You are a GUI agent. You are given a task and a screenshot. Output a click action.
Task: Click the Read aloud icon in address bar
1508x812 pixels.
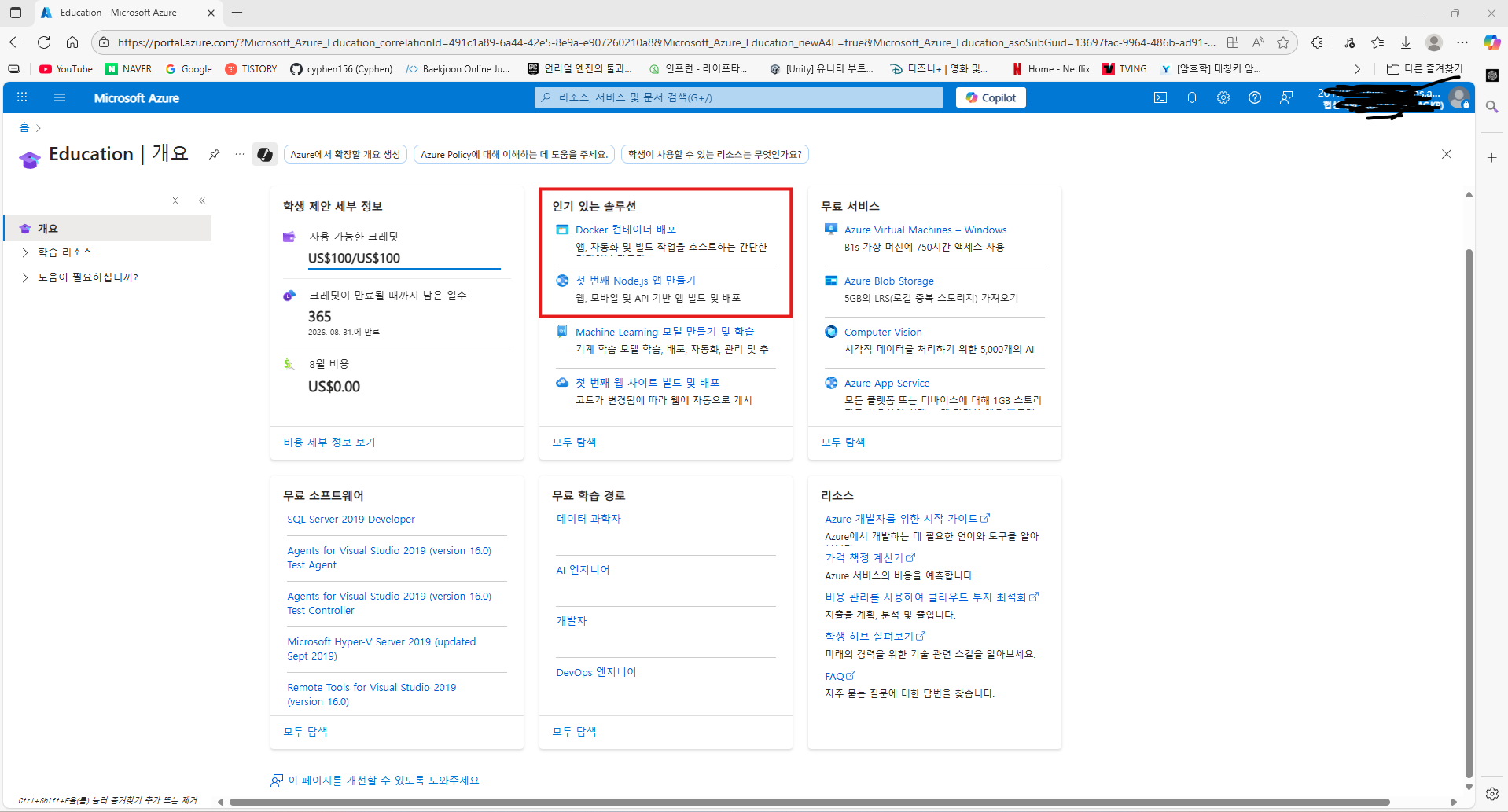1259,42
